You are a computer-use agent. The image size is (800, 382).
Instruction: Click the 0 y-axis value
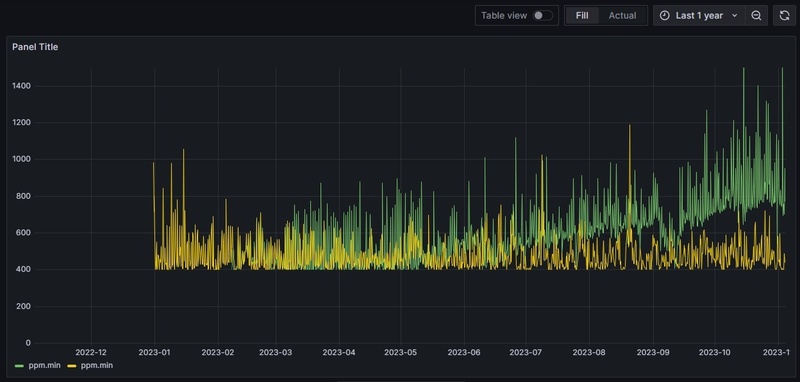tap(28, 343)
